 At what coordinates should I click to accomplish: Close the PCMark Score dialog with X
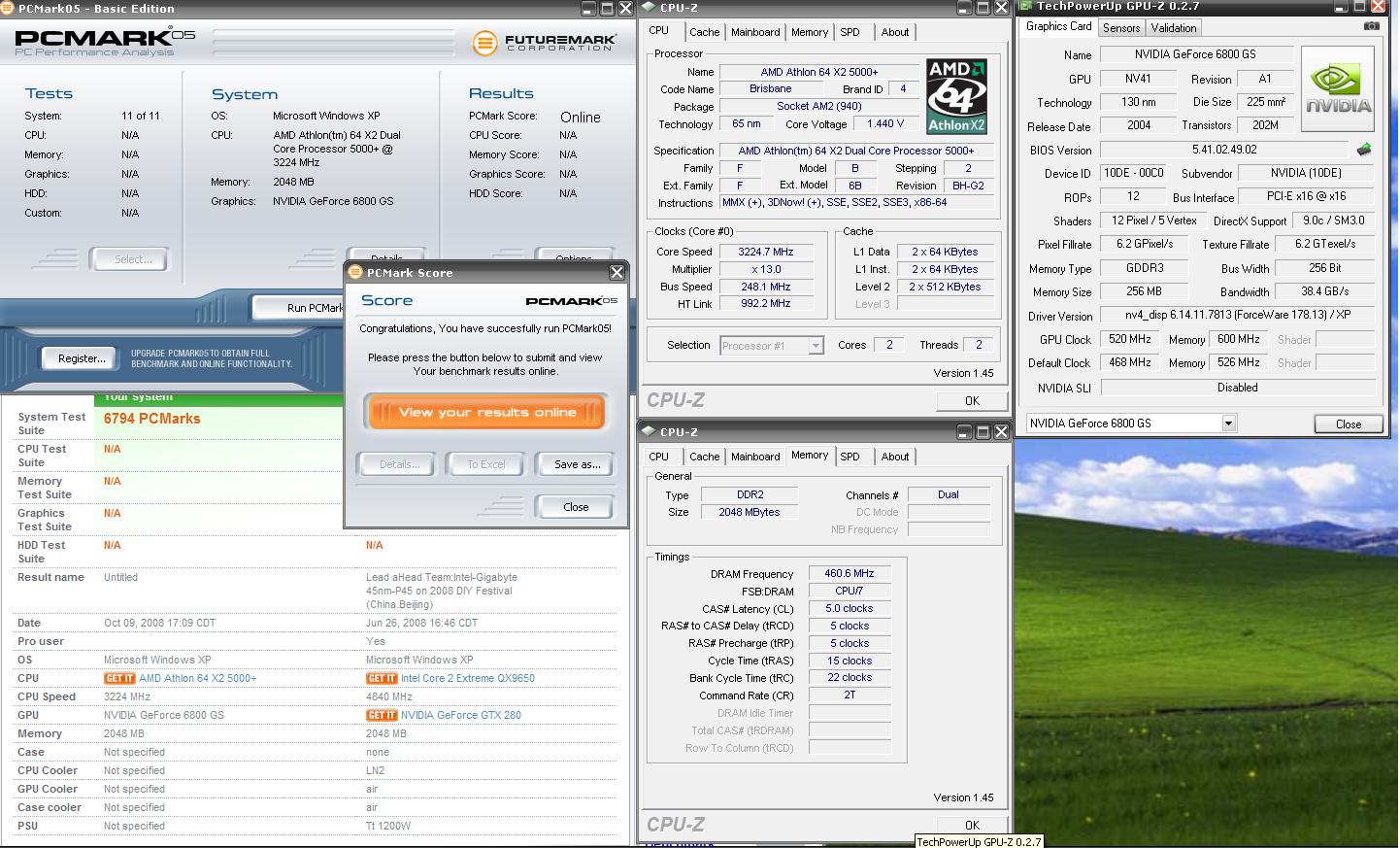tap(617, 273)
